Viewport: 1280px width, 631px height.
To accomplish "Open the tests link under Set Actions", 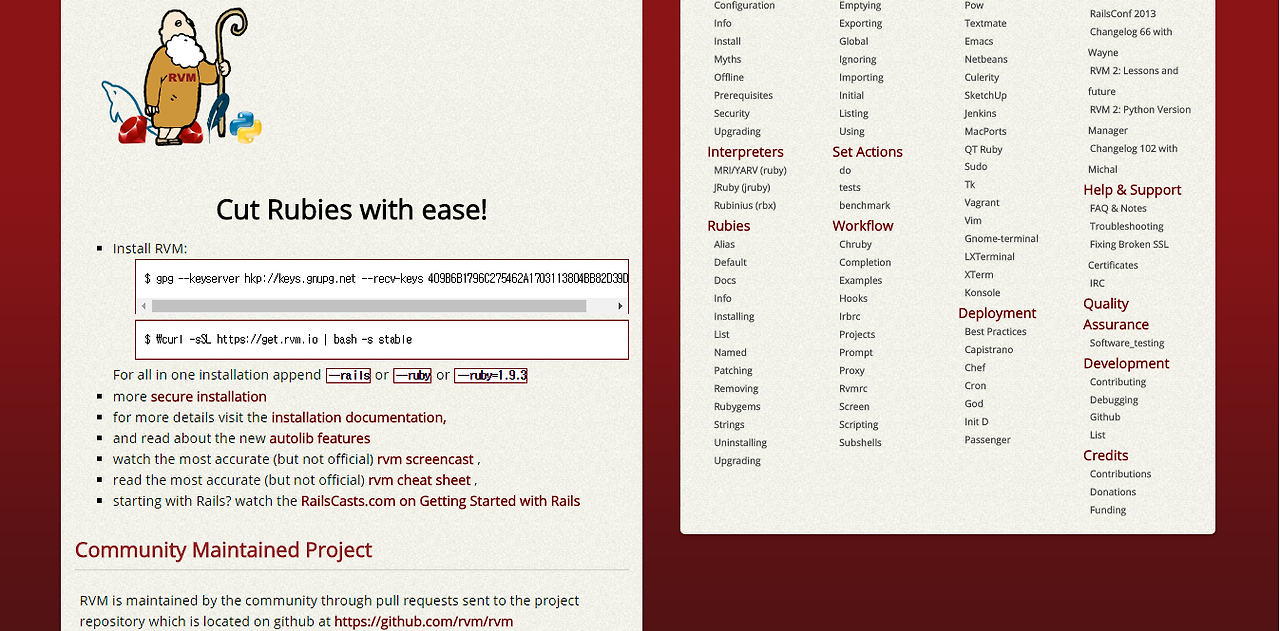I will pyautogui.click(x=850, y=188).
